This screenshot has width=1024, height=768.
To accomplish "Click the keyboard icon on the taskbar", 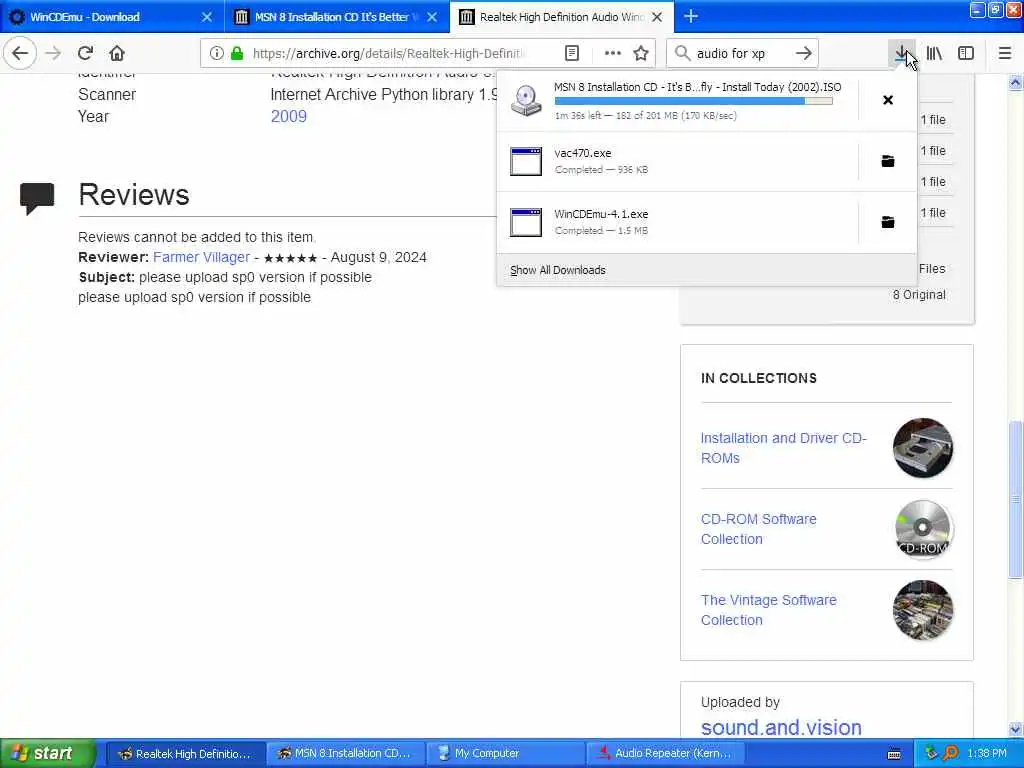I will click(894, 754).
